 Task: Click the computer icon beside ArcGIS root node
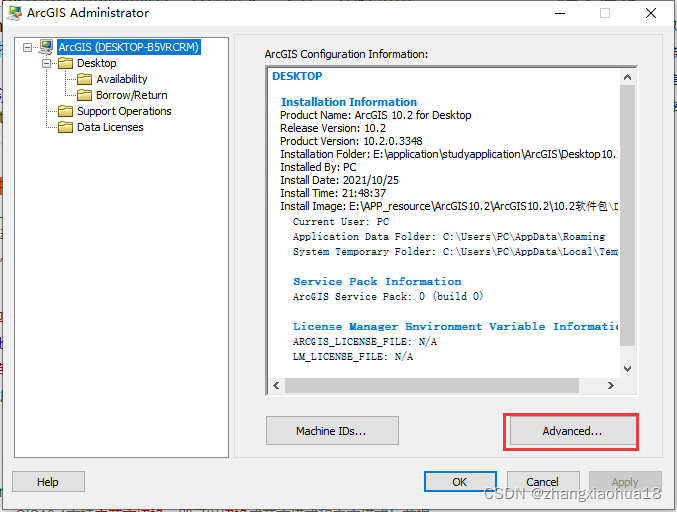point(46,47)
